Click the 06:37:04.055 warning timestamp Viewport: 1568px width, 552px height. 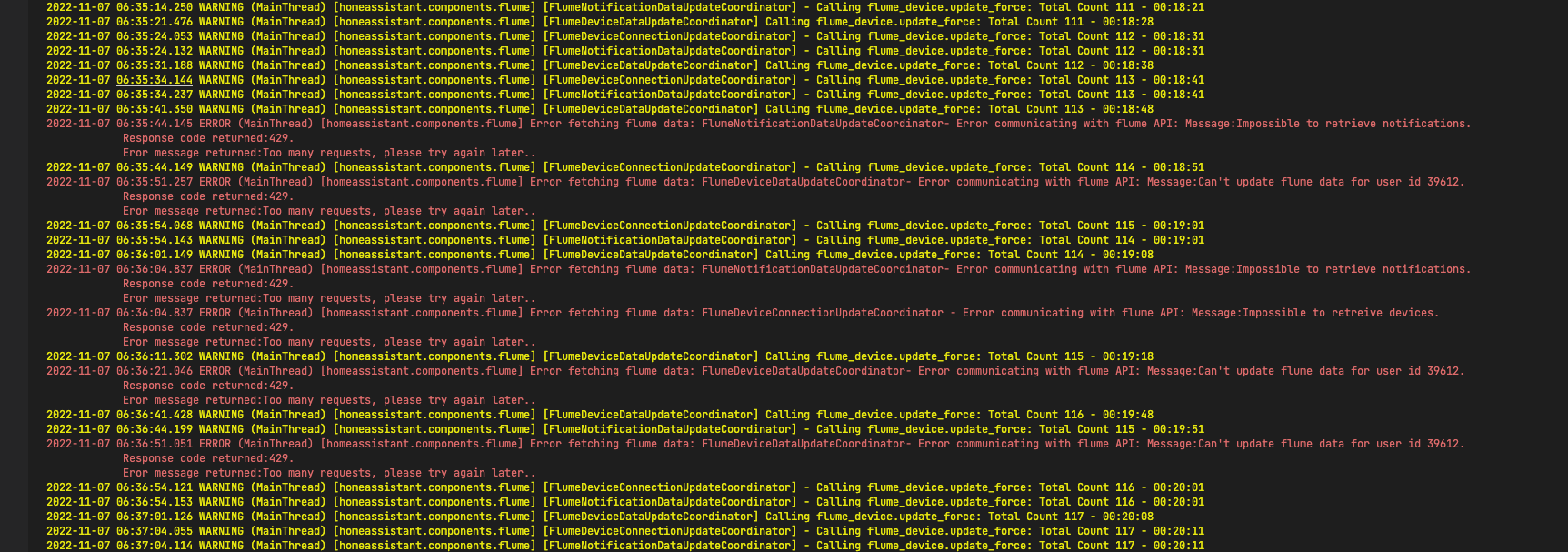click(155, 531)
